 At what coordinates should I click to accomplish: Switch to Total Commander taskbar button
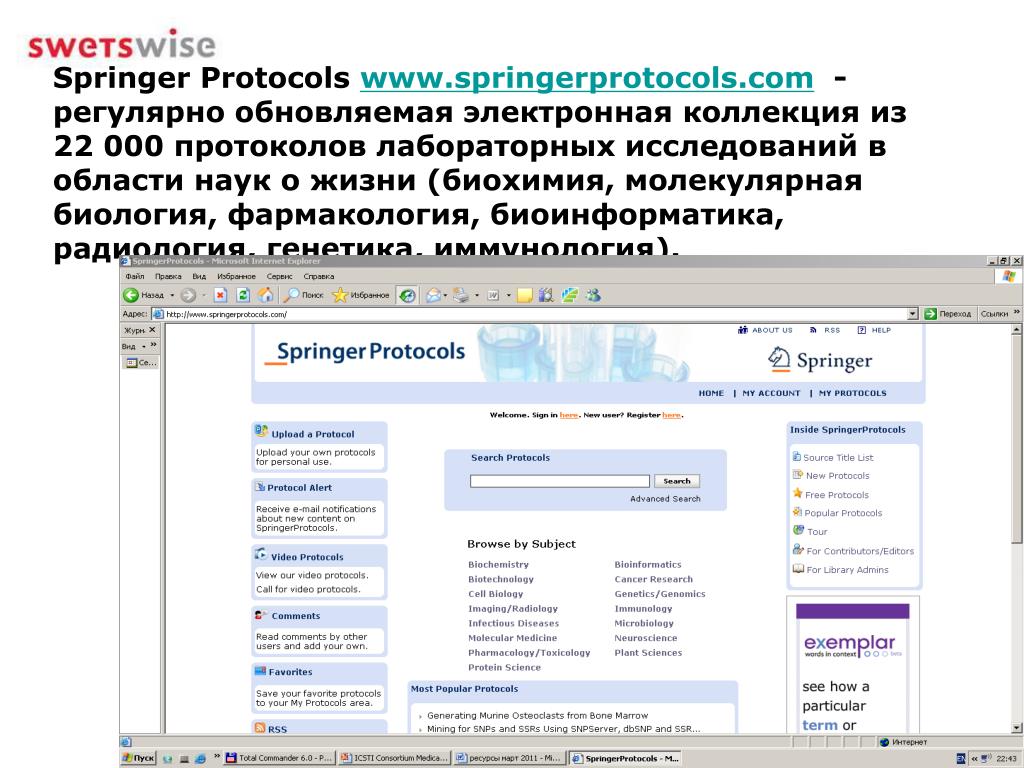280,758
